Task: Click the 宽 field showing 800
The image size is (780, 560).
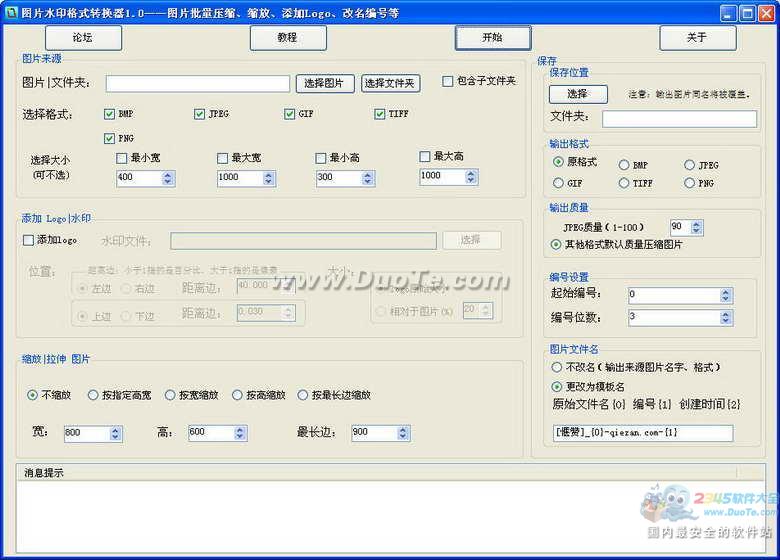Action: point(87,433)
